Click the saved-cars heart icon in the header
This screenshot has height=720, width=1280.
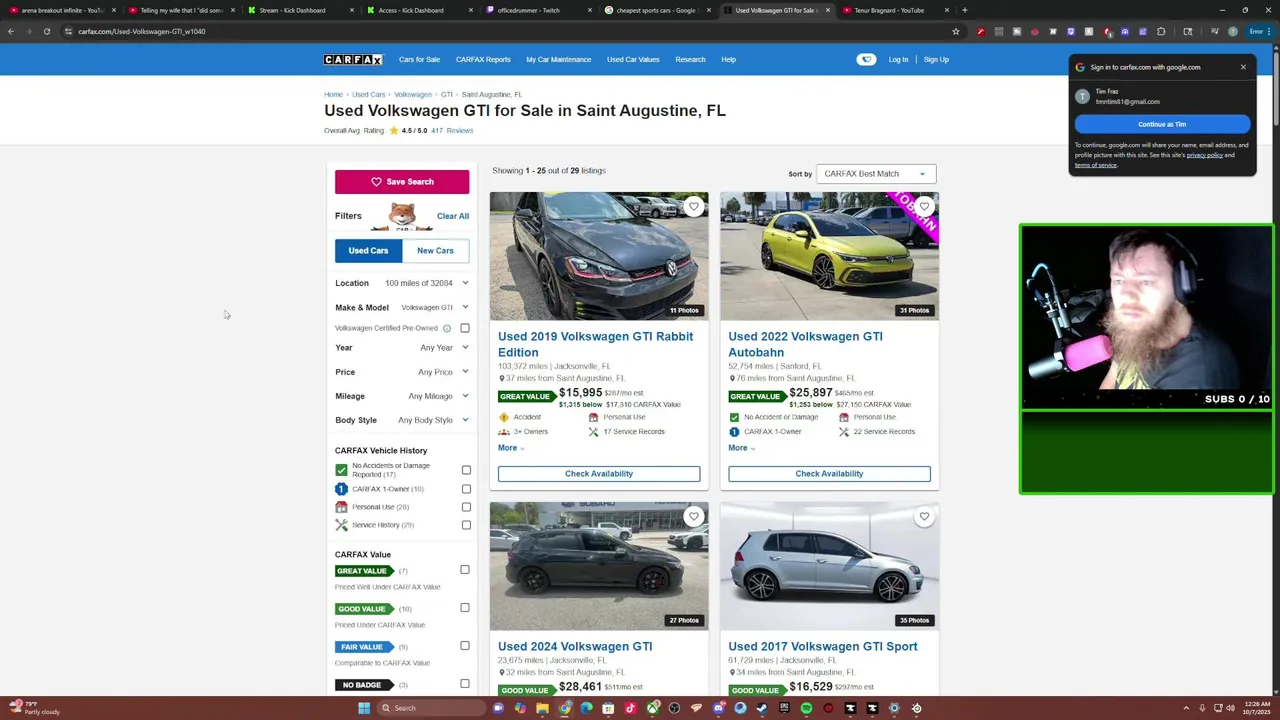(x=866, y=60)
